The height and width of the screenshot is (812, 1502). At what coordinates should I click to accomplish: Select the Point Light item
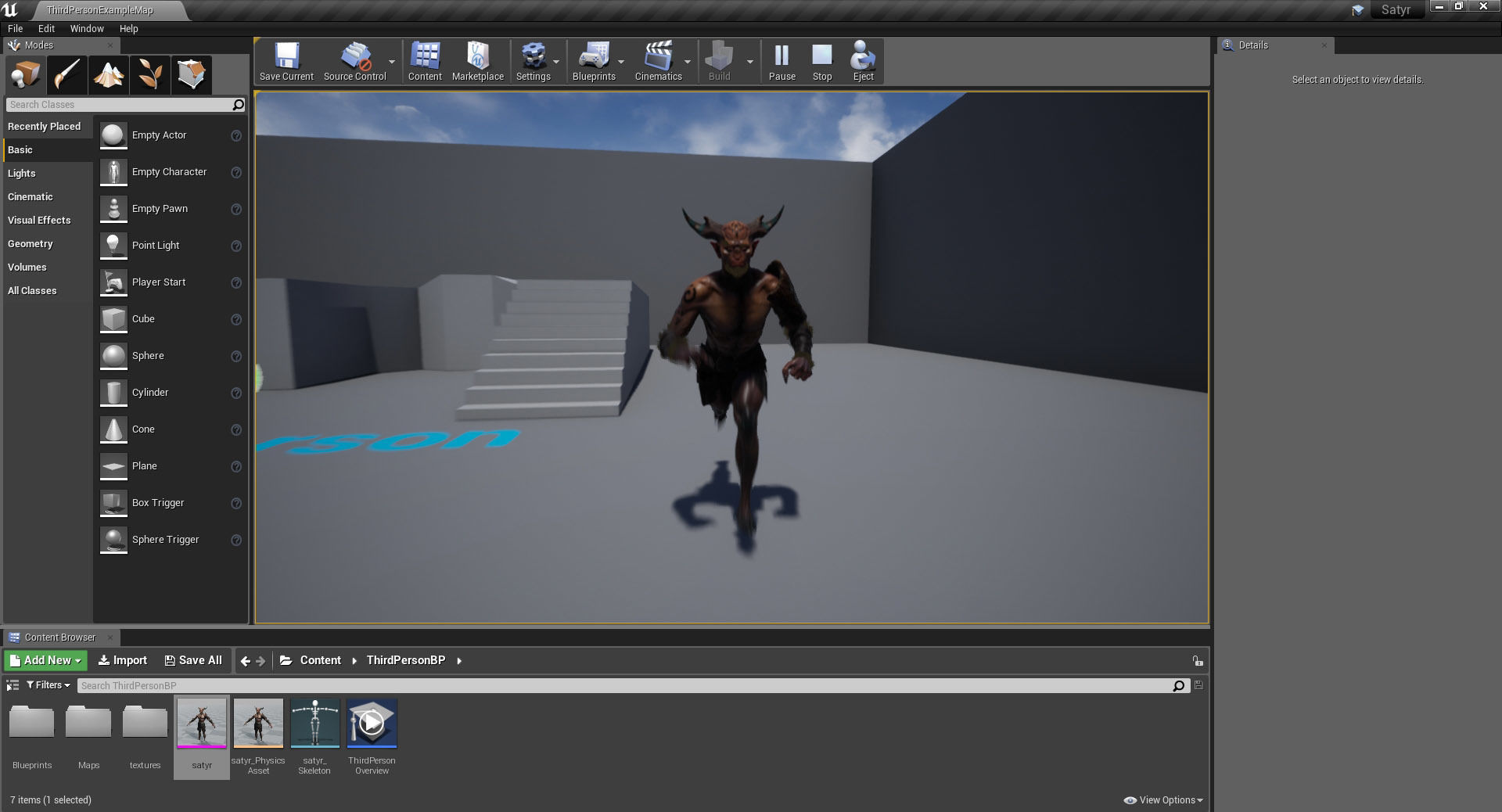pos(171,246)
